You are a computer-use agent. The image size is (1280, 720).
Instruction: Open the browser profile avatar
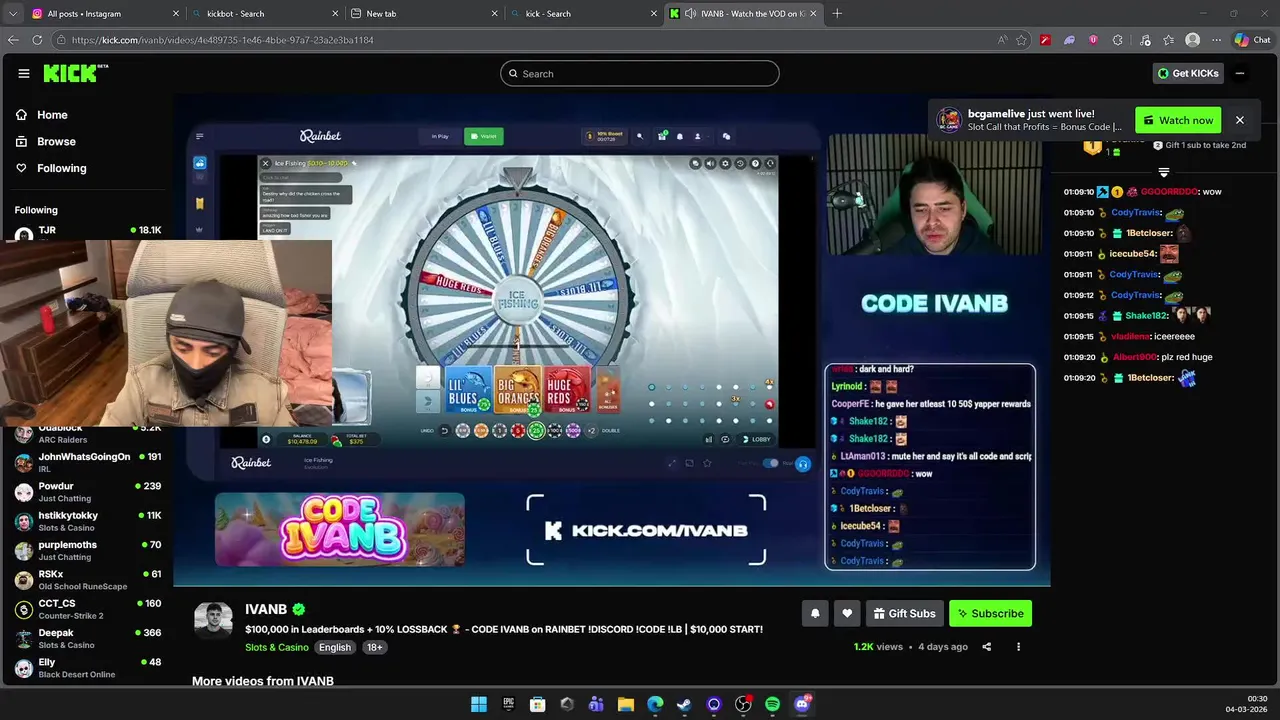pos(1192,40)
